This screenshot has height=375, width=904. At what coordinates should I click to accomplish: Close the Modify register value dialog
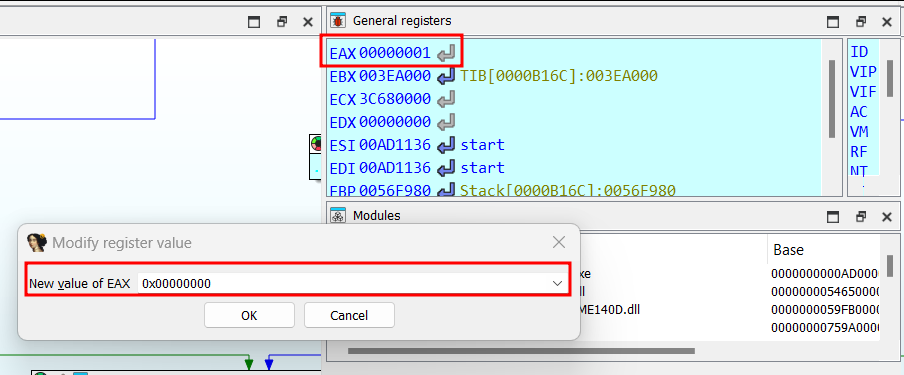pyautogui.click(x=559, y=242)
